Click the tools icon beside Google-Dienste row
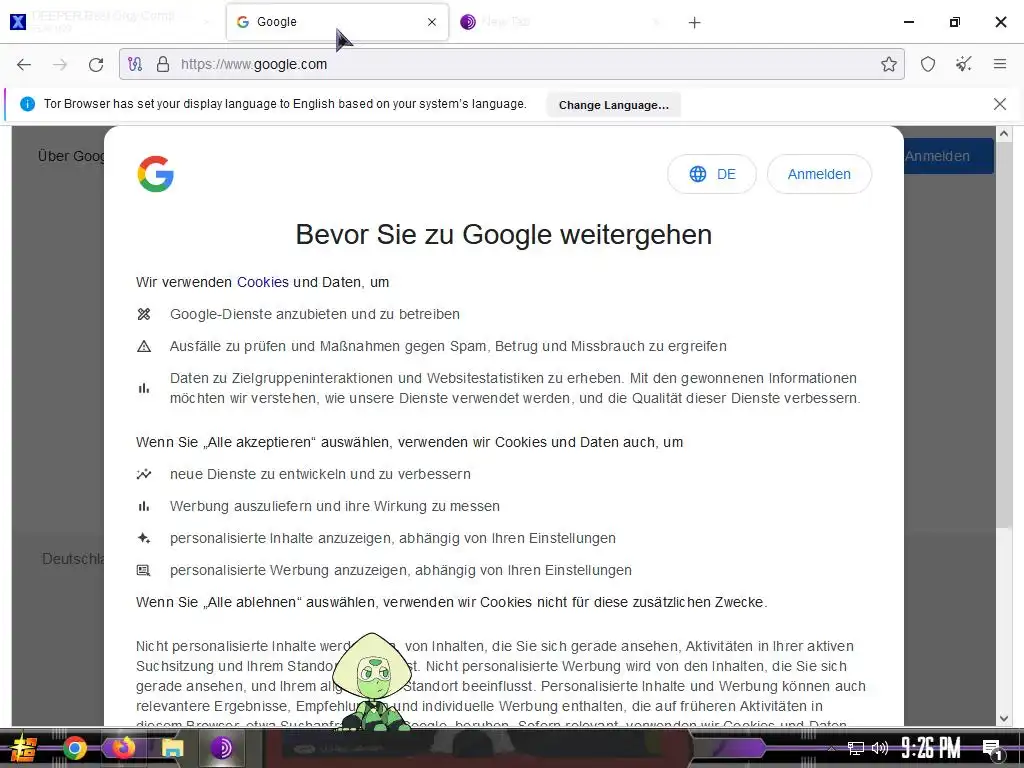 tap(144, 314)
